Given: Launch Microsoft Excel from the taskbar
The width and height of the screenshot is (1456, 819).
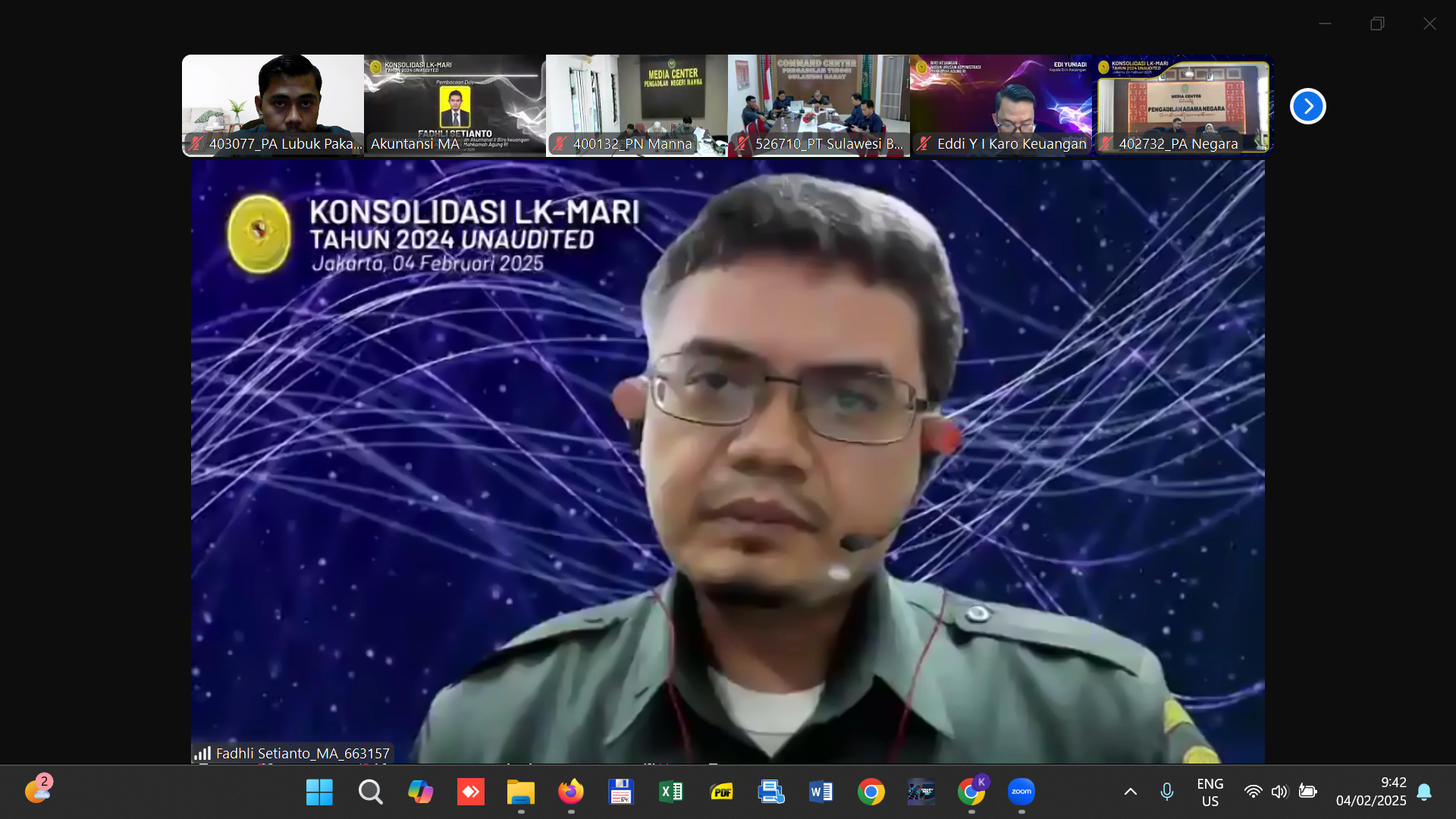Looking at the screenshot, I should click(x=670, y=792).
